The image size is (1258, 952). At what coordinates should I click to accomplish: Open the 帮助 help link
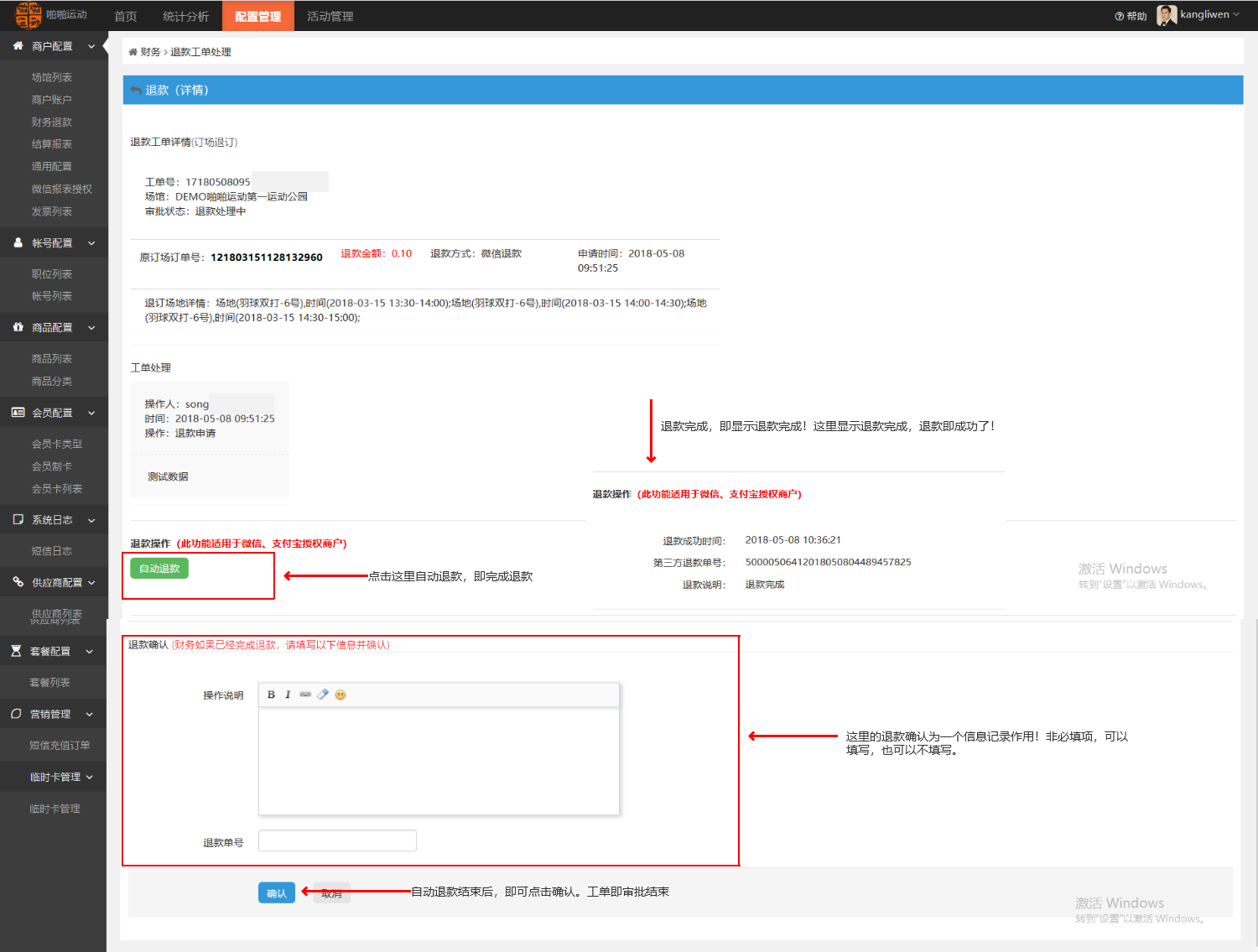tap(1131, 16)
